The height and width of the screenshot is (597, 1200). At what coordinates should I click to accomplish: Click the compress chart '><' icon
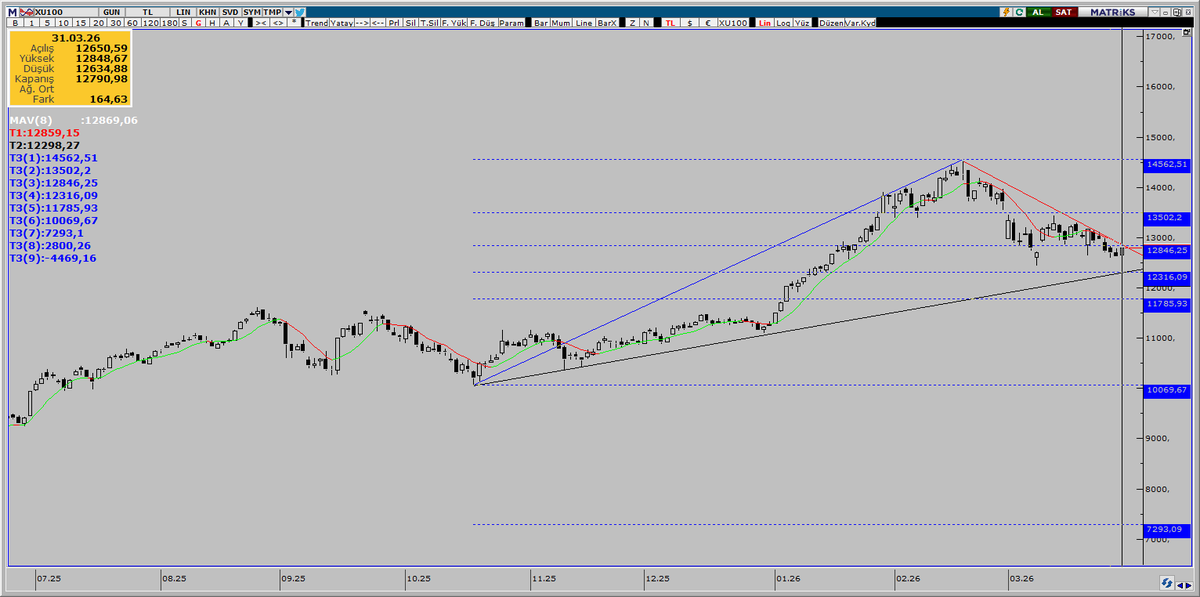pos(260,22)
